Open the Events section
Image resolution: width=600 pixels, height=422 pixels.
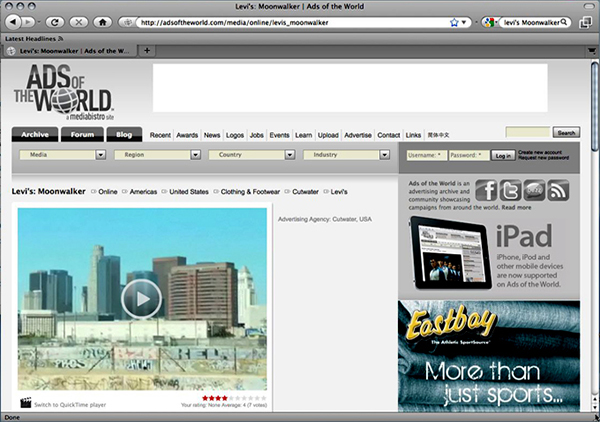(279, 135)
